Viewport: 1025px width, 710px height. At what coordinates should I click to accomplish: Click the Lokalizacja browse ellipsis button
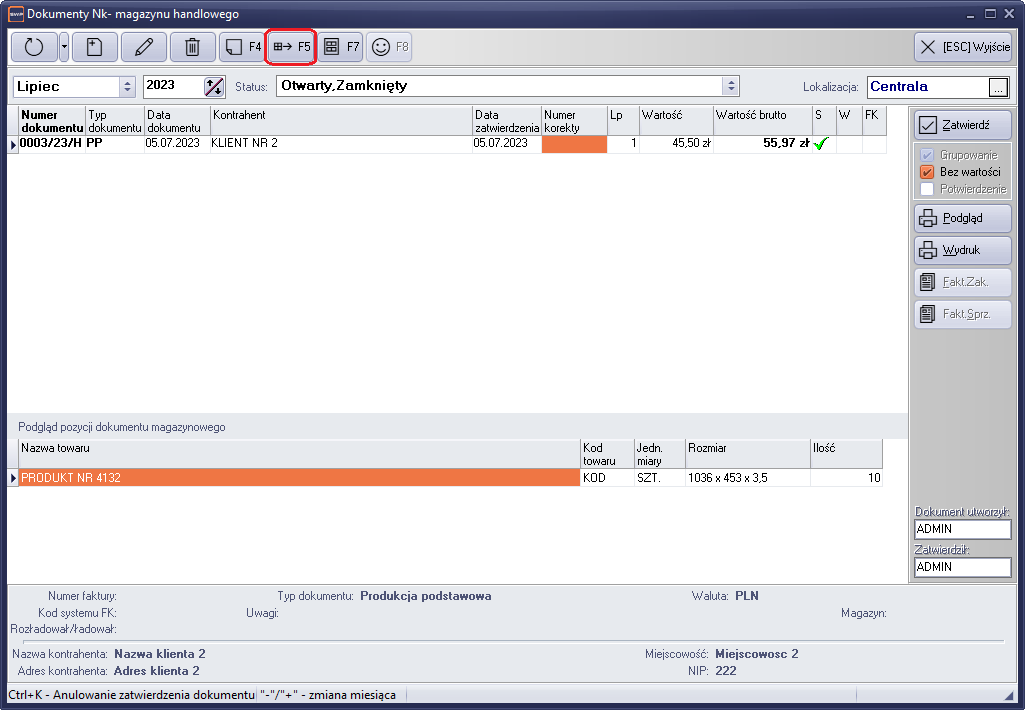[997, 88]
